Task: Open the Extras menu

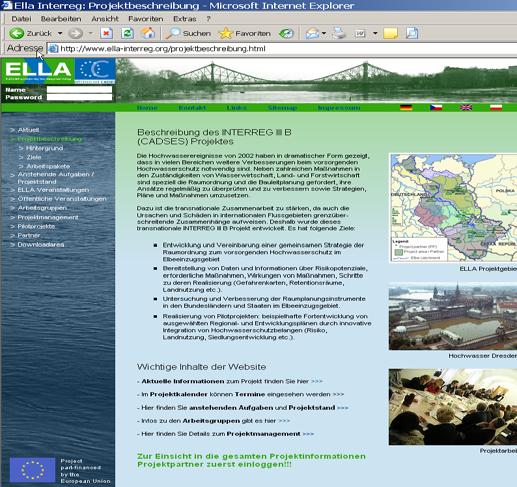Action: [x=185, y=19]
